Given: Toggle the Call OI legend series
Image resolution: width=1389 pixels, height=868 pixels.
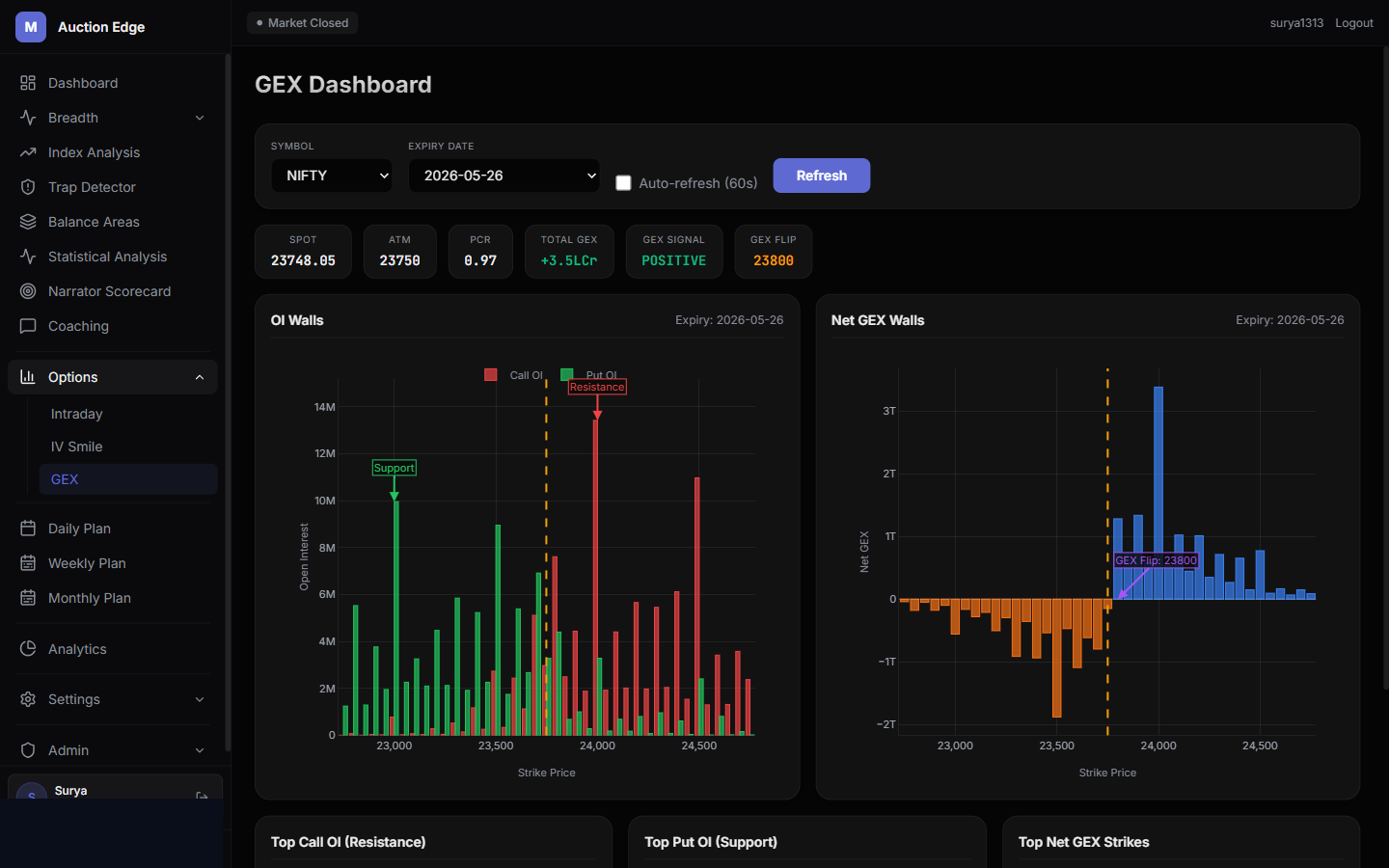Looking at the screenshot, I should [x=513, y=375].
